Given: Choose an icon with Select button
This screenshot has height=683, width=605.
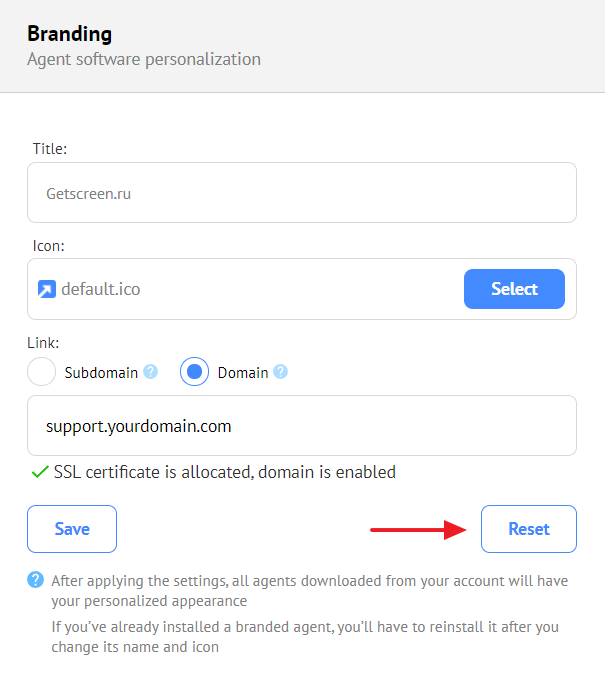Looking at the screenshot, I should [514, 289].
